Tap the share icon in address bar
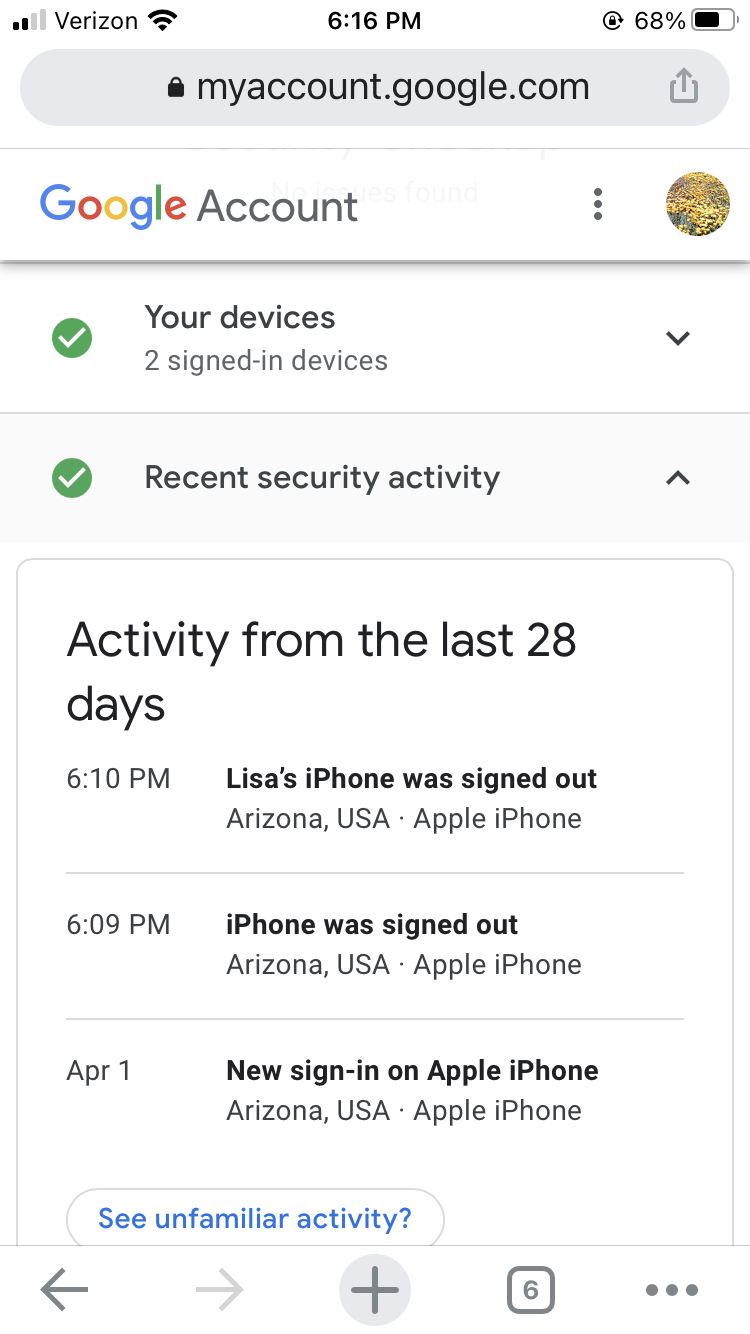Viewport: 750px width, 1334px height. 683,87
